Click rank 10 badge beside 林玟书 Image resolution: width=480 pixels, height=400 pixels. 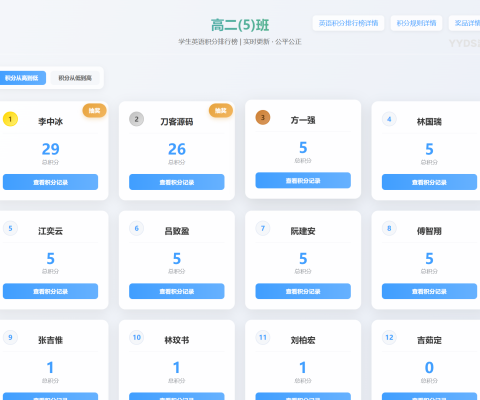(x=136, y=337)
